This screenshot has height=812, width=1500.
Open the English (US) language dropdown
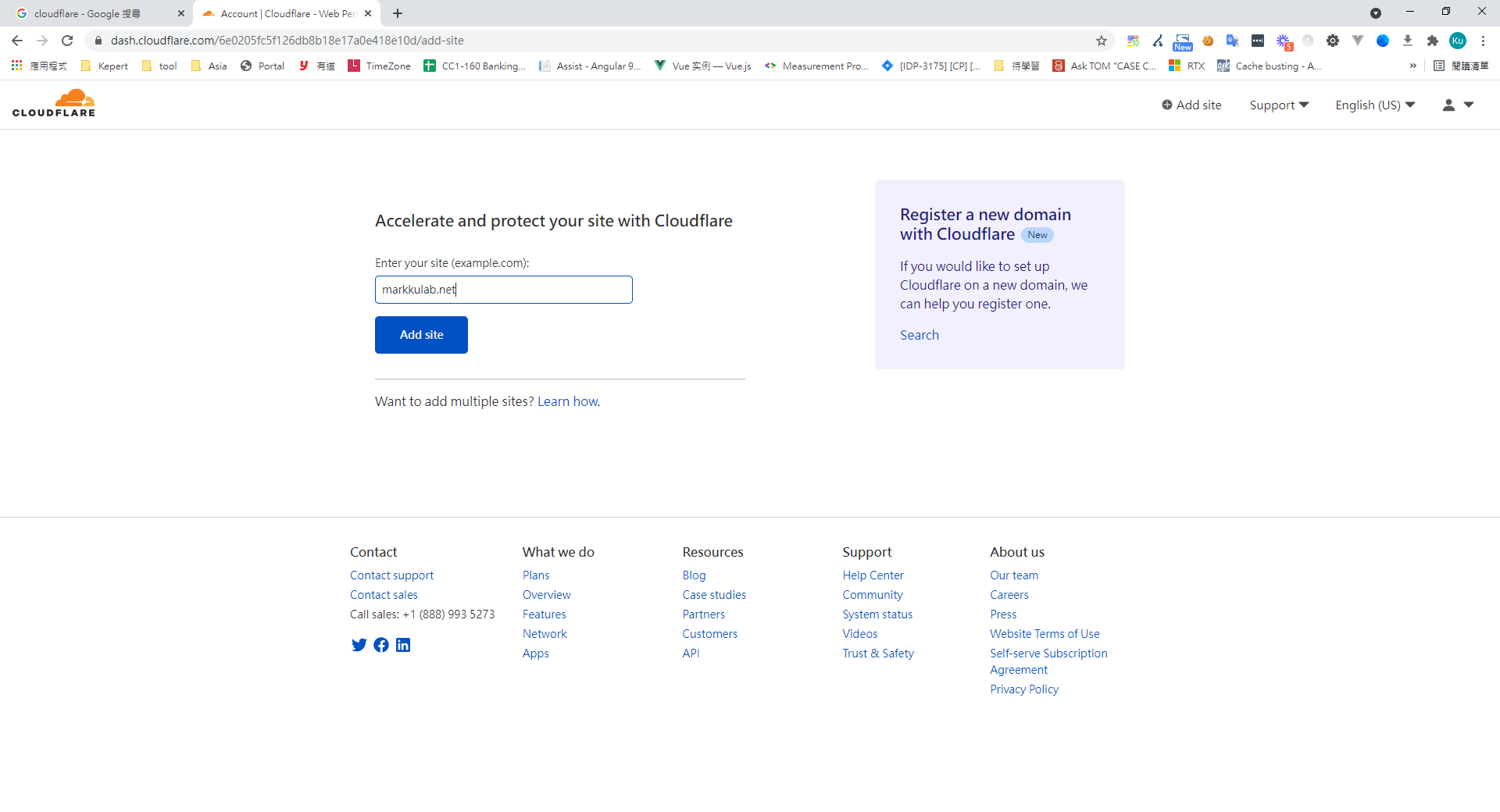pyautogui.click(x=1375, y=105)
